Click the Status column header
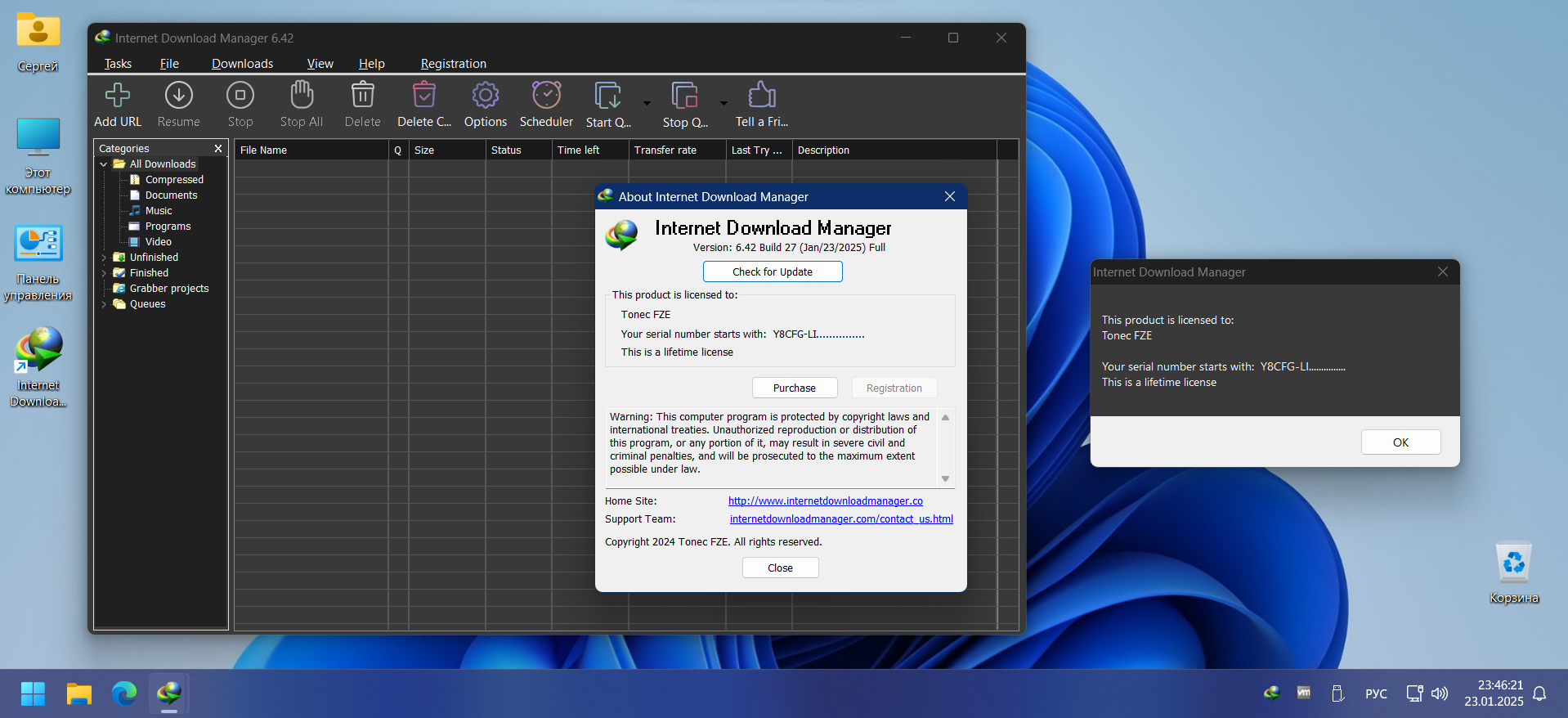The image size is (1568, 718). click(x=518, y=150)
